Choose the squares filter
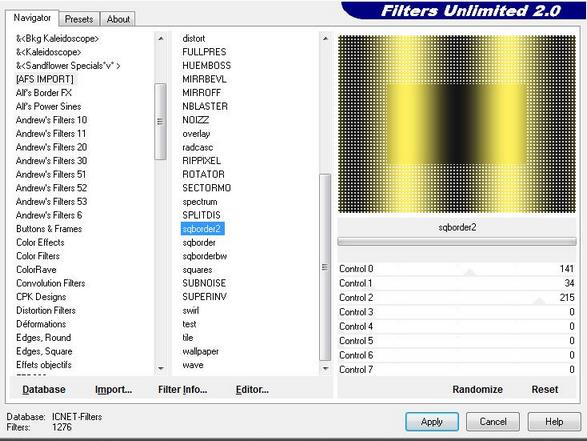This screenshot has height=441, width=587. pyautogui.click(x=197, y=270)
